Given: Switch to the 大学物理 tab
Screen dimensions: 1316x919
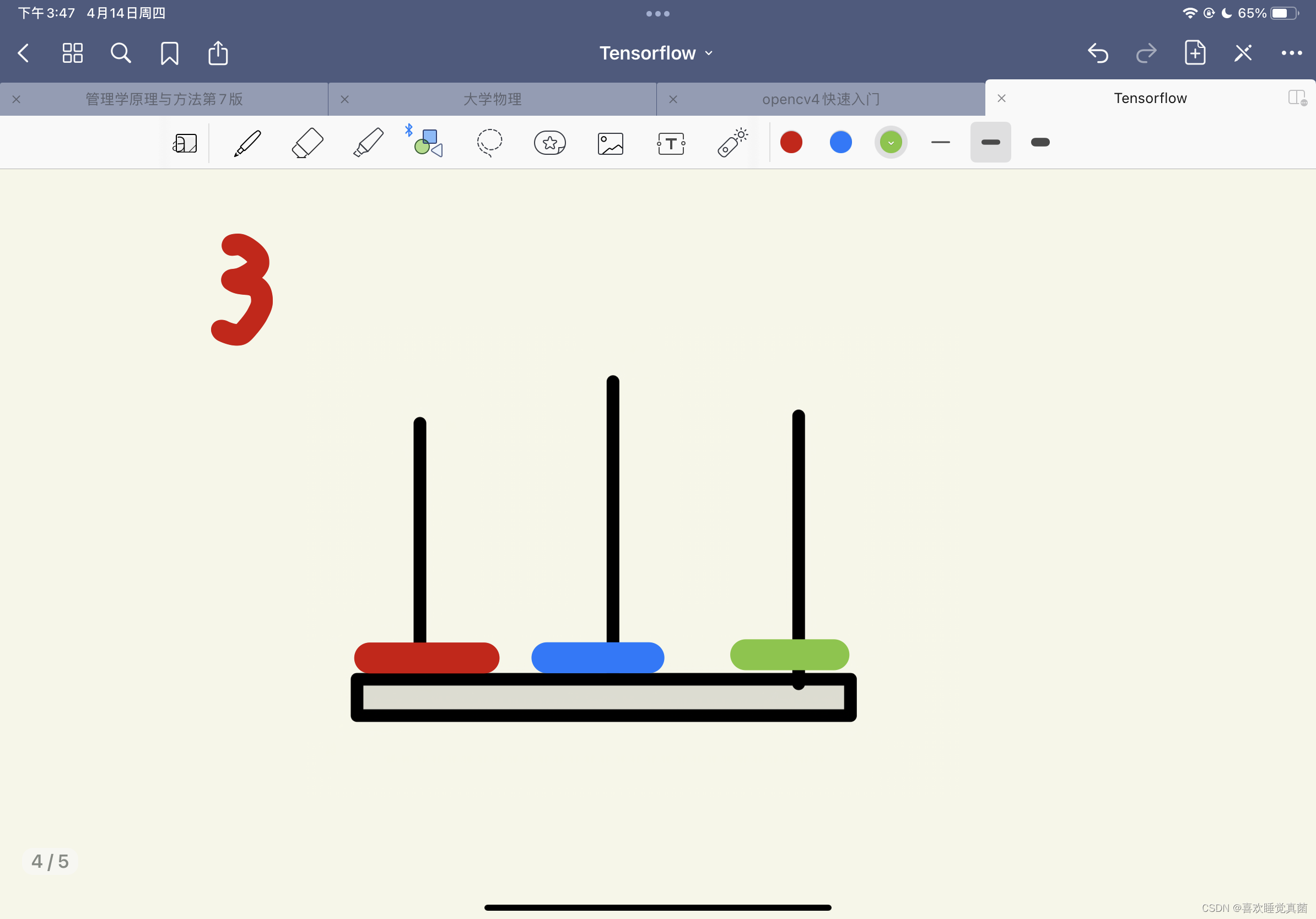Looking at the screenshot, I should click(x=492, y=99).
